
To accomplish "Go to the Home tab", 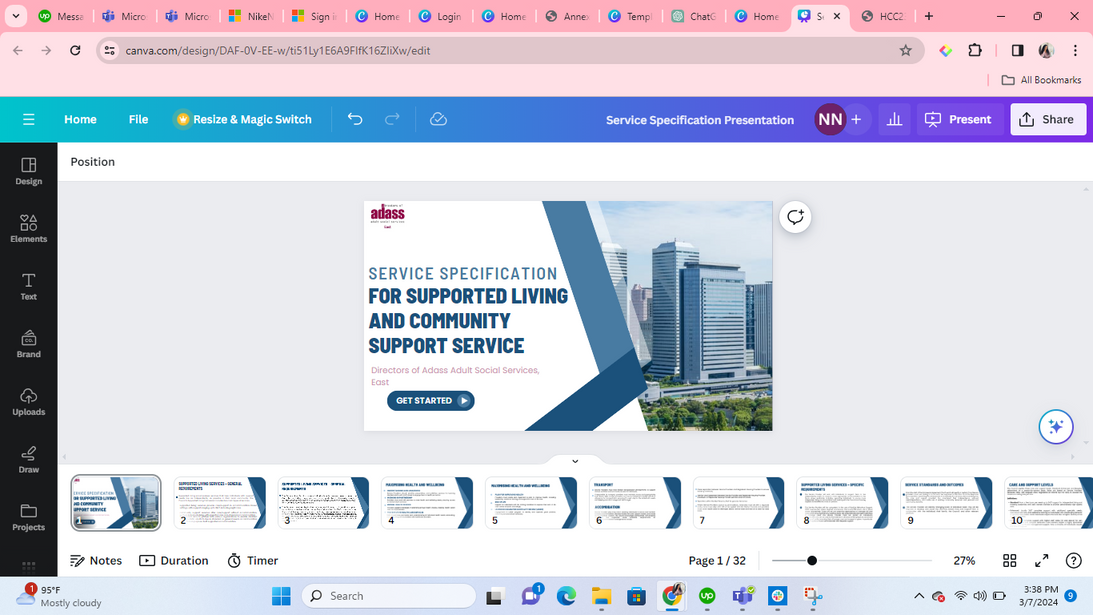I will pyautogui.click(x=80, y=119).
